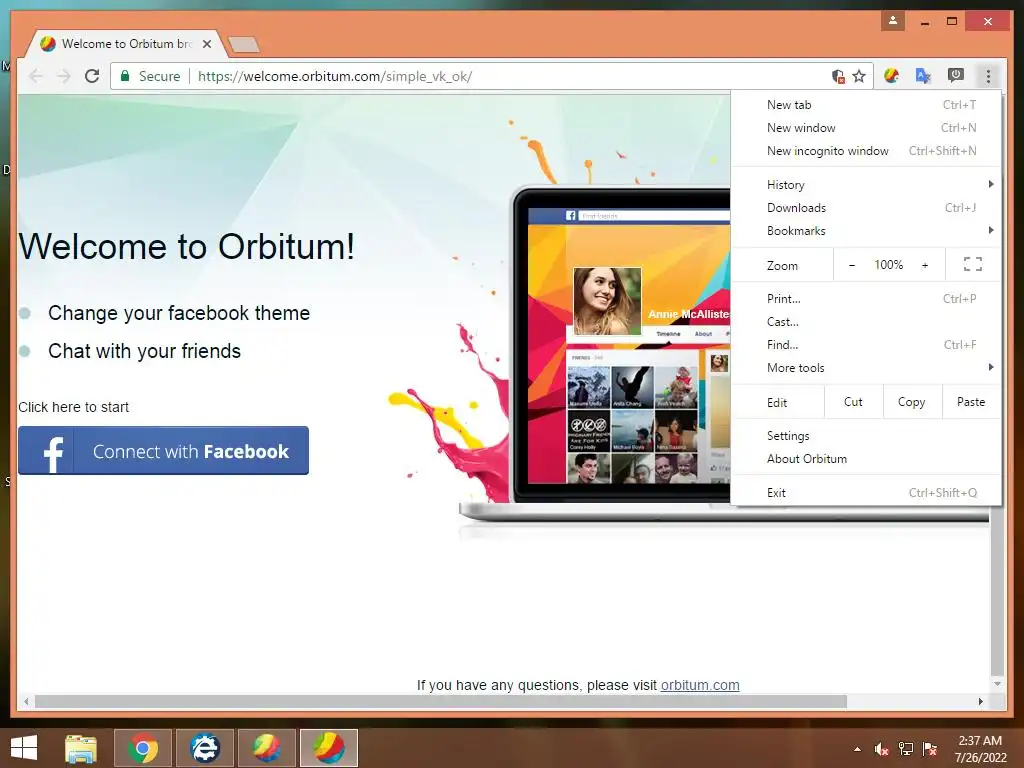Screen dimensions: 1024x768
Task: Select the Welcome to Orbitum tab
Action: tap(126, 44)
